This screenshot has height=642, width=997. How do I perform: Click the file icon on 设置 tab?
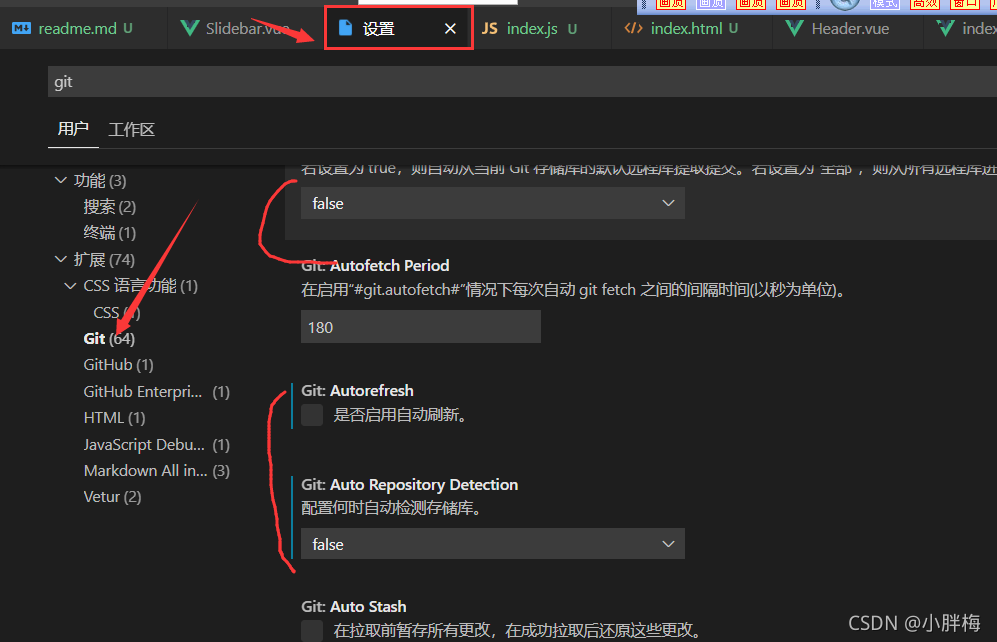(345, 28)
